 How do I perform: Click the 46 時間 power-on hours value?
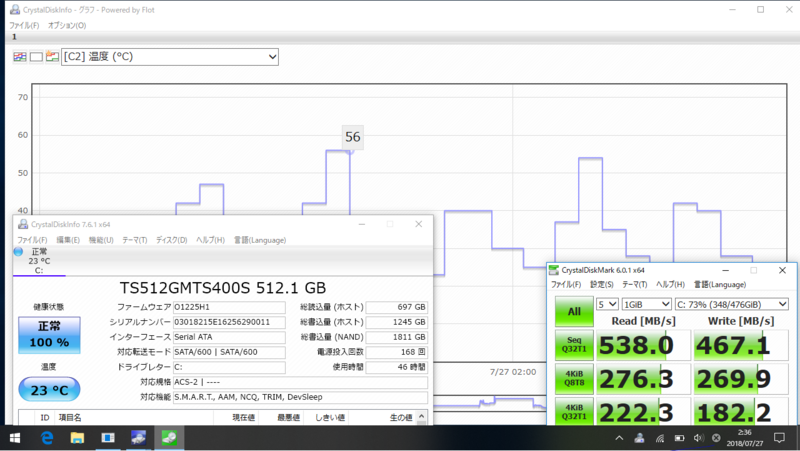point(396,367)
